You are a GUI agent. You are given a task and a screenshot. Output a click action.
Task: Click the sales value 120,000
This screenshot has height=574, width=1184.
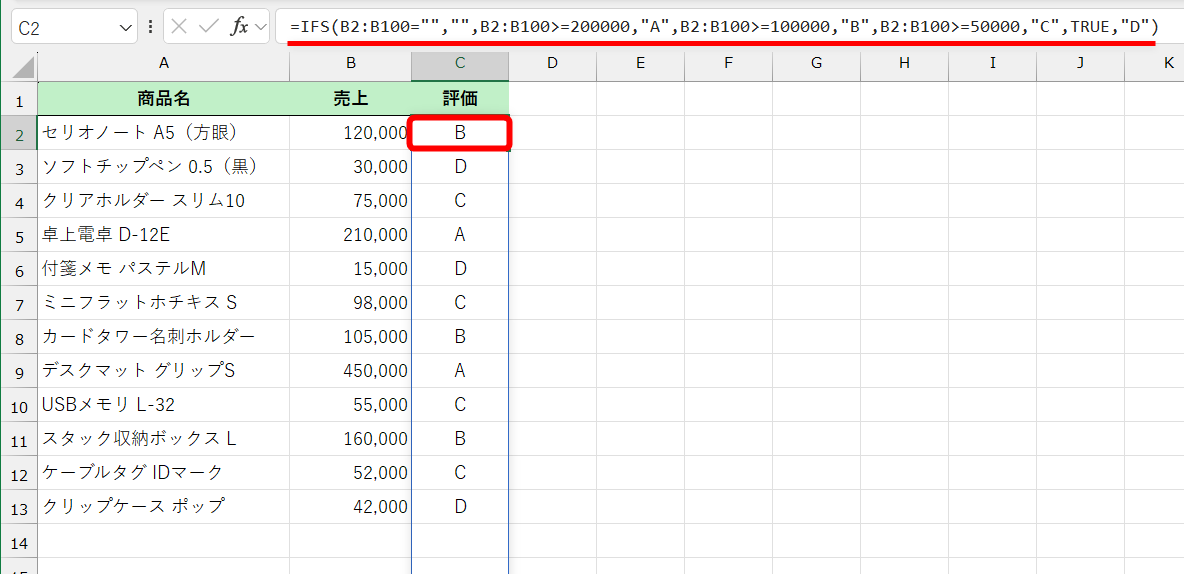click(x=350, y=133)
